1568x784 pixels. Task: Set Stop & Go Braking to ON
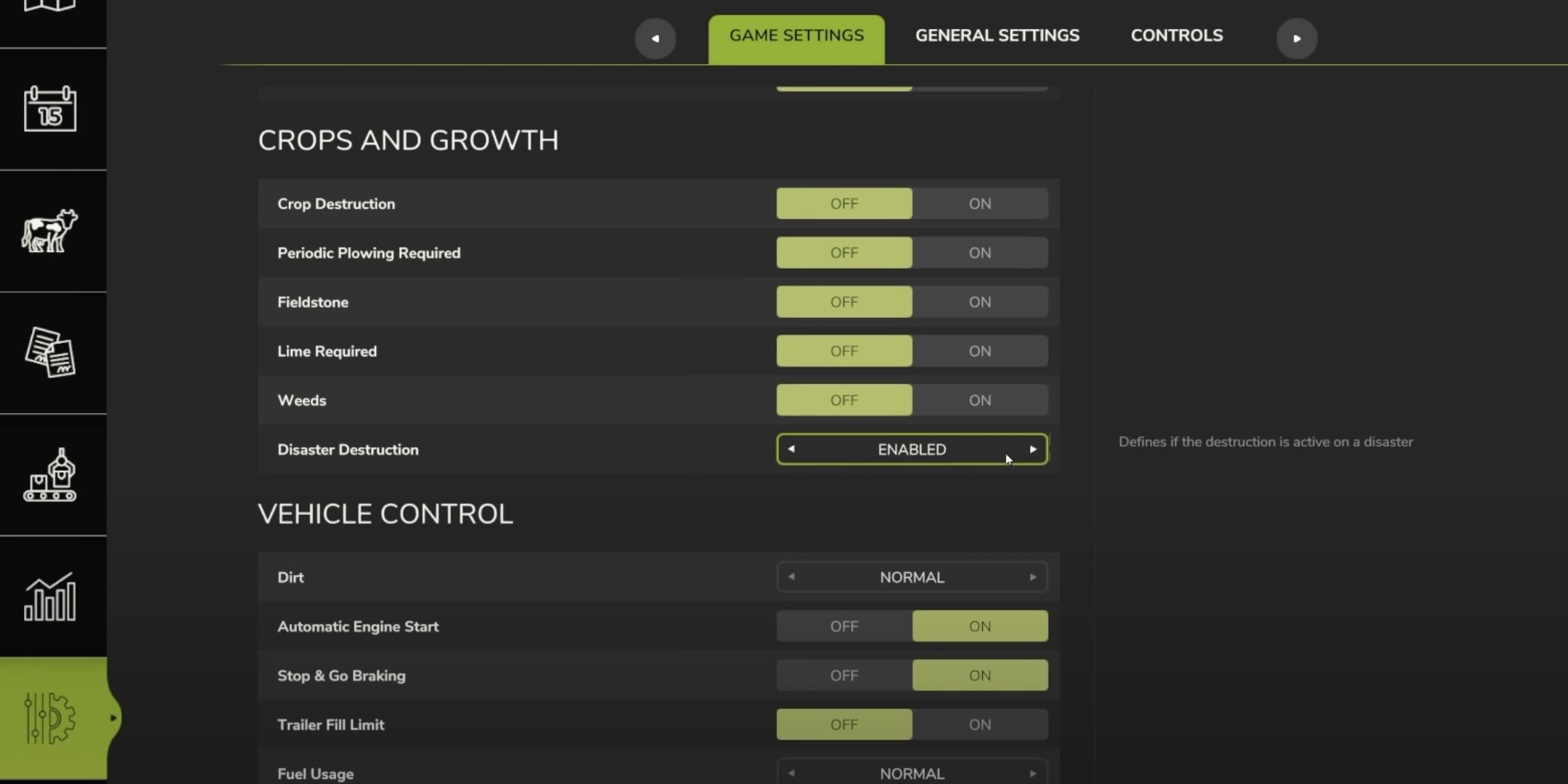[x=980, y=676]
